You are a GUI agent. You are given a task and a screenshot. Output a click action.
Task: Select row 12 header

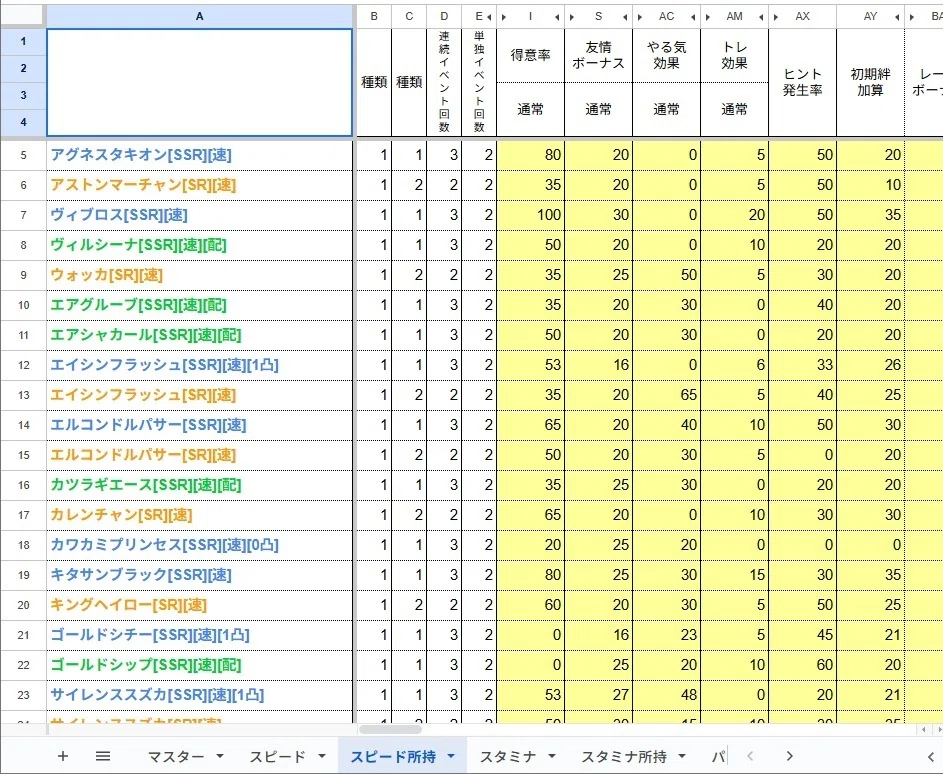click(x=23, y=365)
